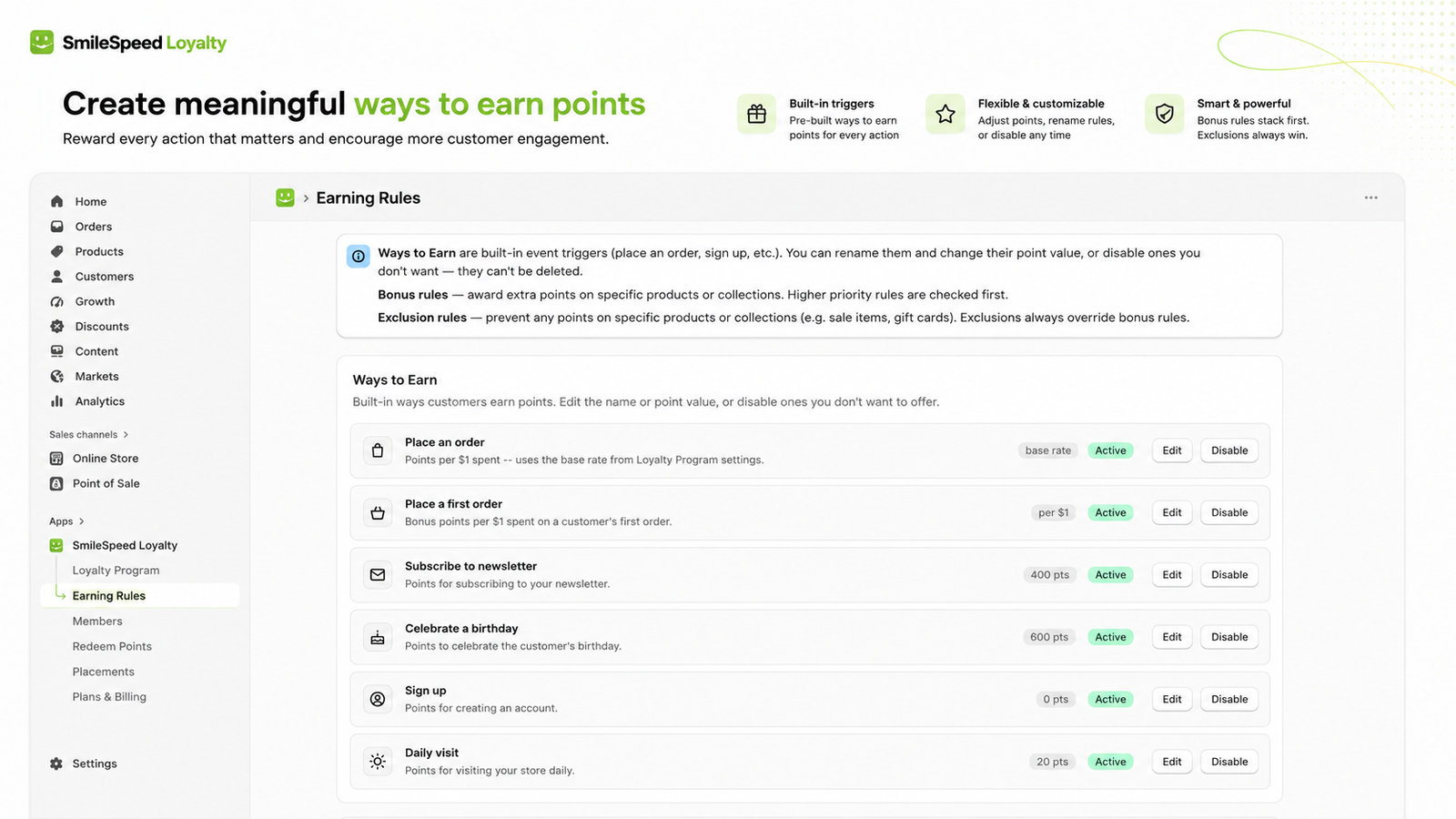The image size is (1456, 819).
Task: Click the Online Store icon
Action: pyautogui.click(x=56, y=459)
